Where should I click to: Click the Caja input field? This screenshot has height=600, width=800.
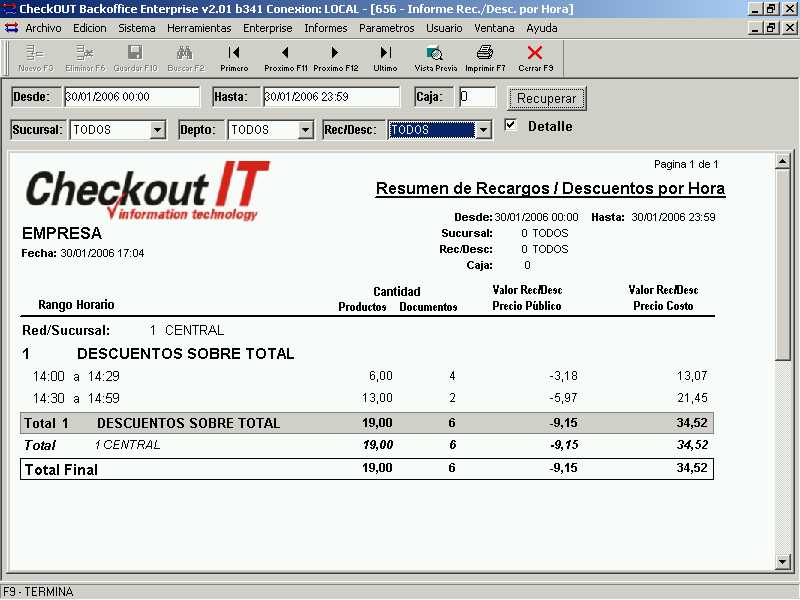click(477, 97)
